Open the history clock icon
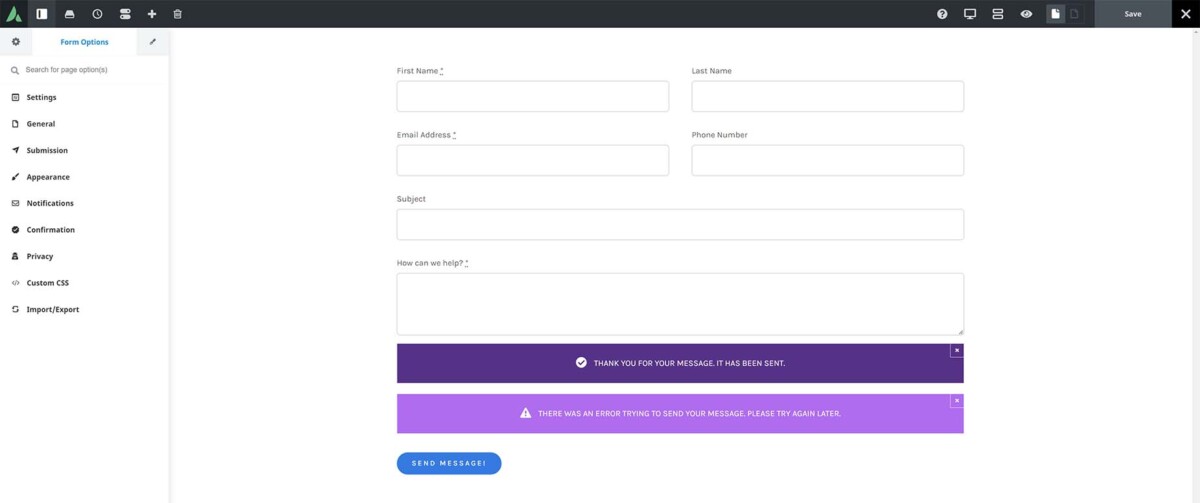1200x503 pixels. tap(97, 14)
